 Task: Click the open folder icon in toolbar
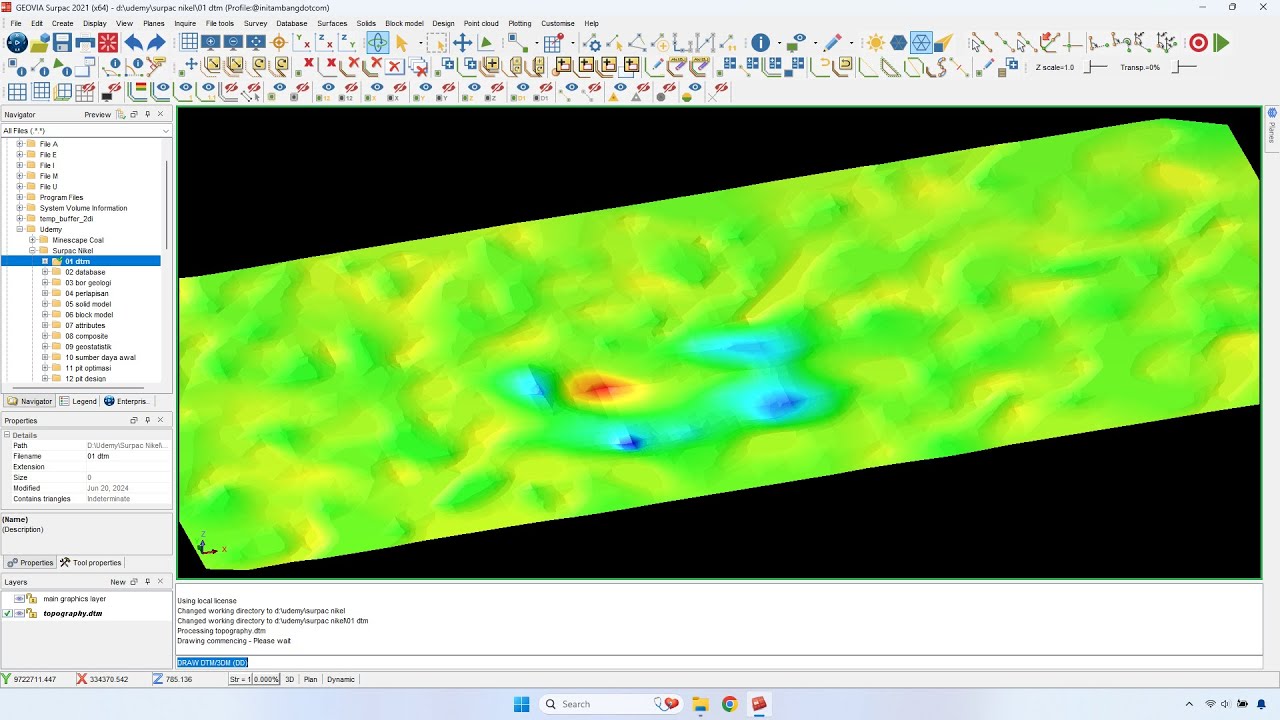[39, 43]
